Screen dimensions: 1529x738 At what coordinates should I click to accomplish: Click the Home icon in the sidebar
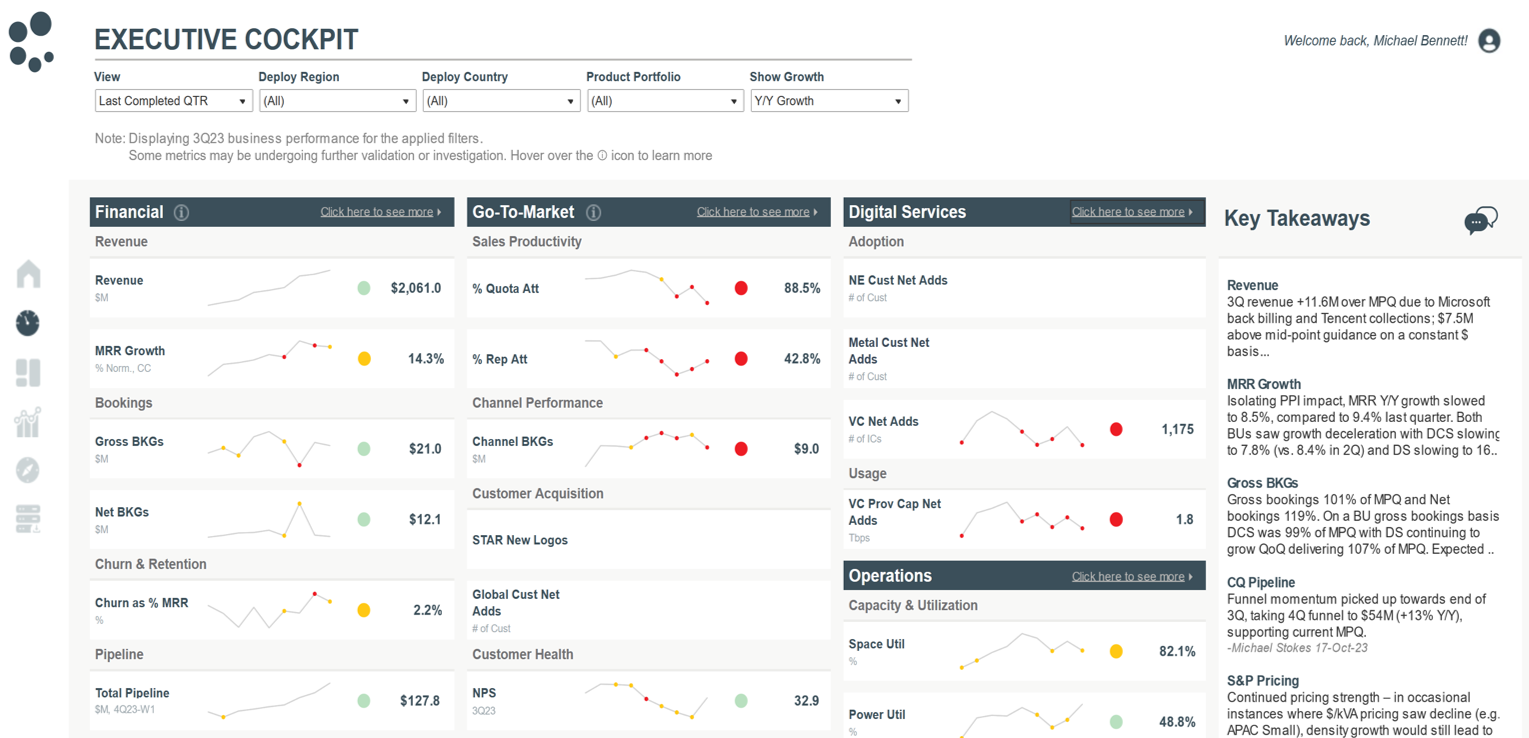[x=28, y=273]
